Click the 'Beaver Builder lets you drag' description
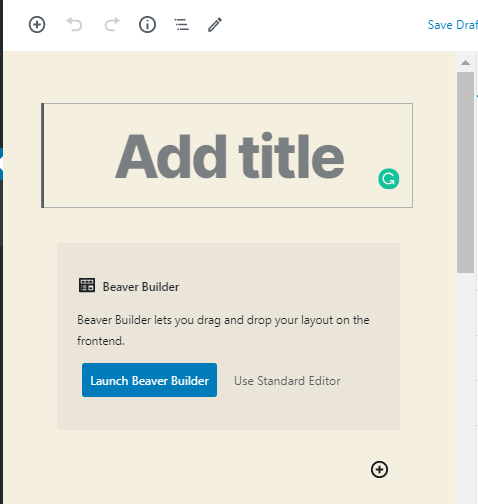This screenshot has width=478, height=504. (223, 330)
